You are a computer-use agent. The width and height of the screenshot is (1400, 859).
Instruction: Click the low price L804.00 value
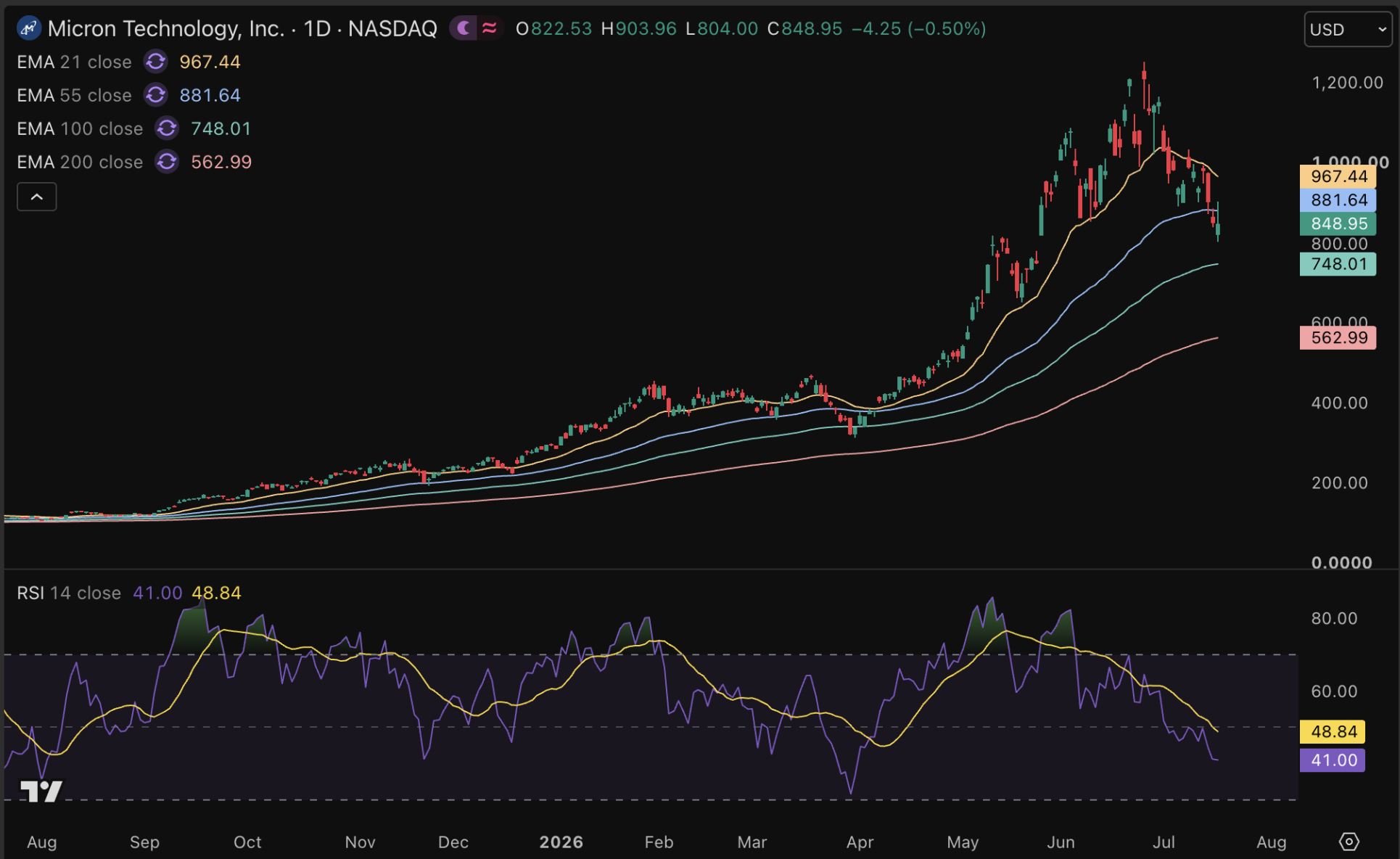coord(722,29)
